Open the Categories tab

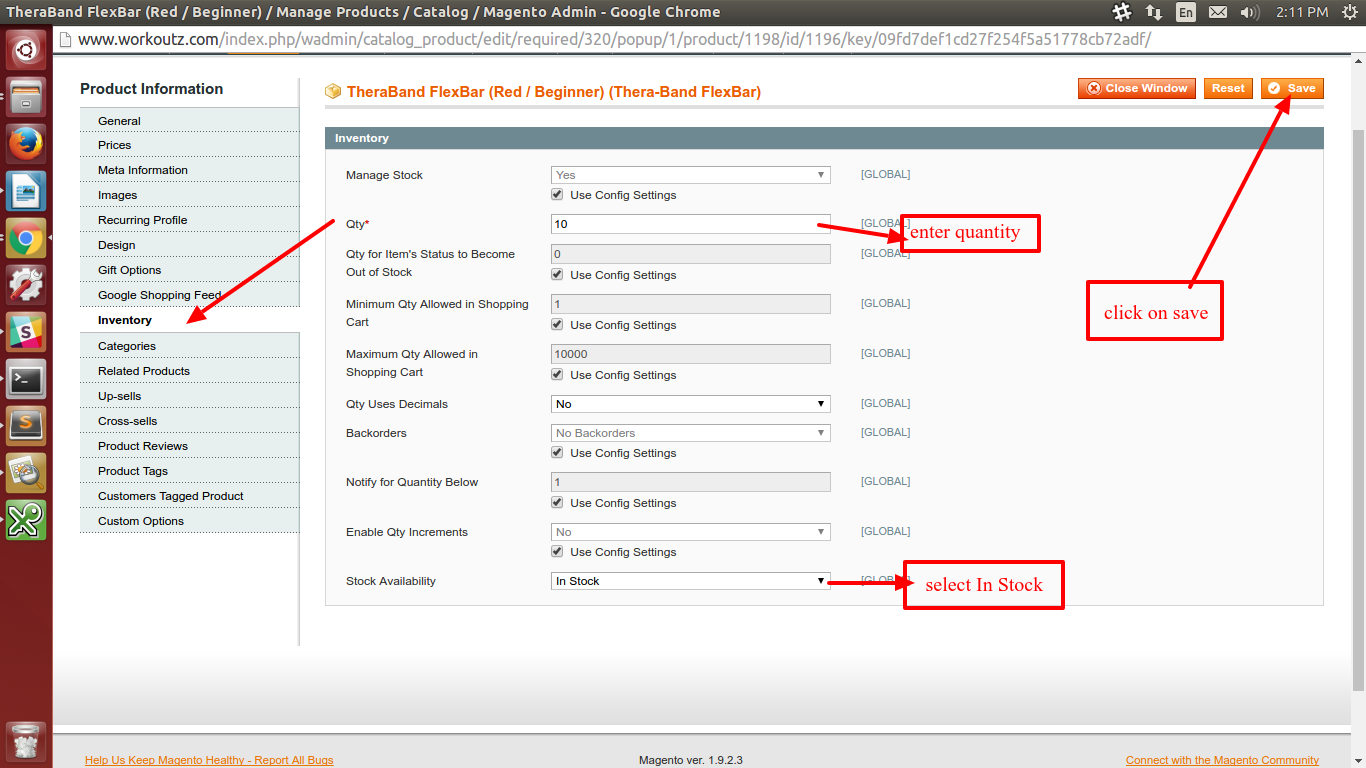pyautogui.click(x=190, y=346)
